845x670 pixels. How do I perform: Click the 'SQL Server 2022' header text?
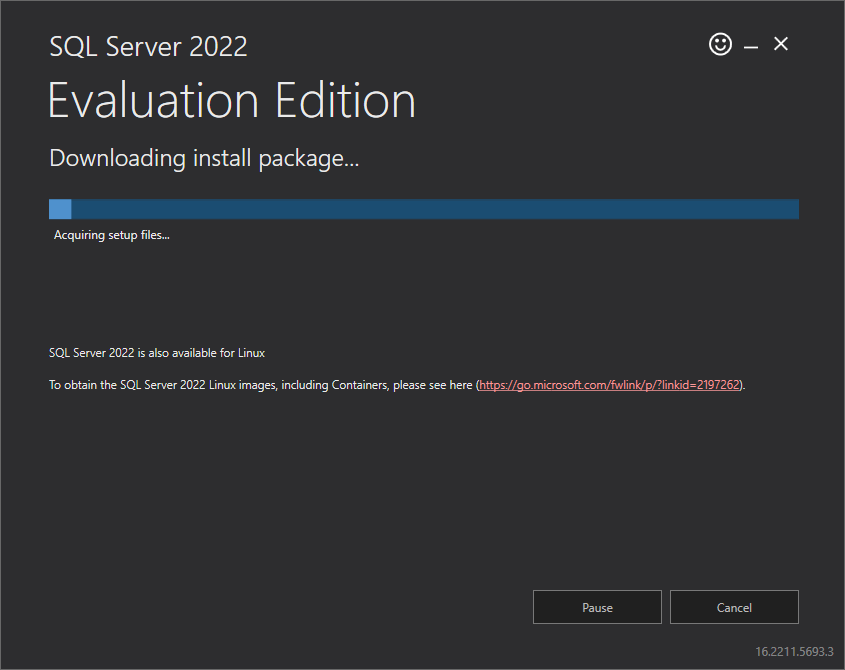148,46
